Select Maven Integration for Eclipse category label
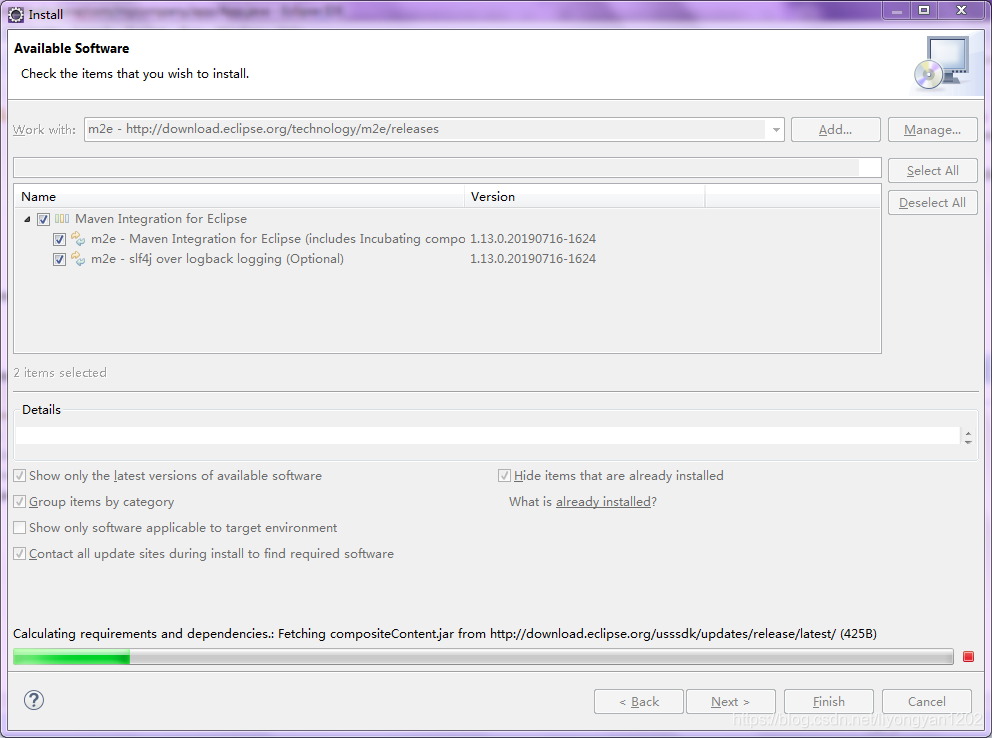Screen dimensions: 992x738 pyautogui.click(x=161, y=219)
